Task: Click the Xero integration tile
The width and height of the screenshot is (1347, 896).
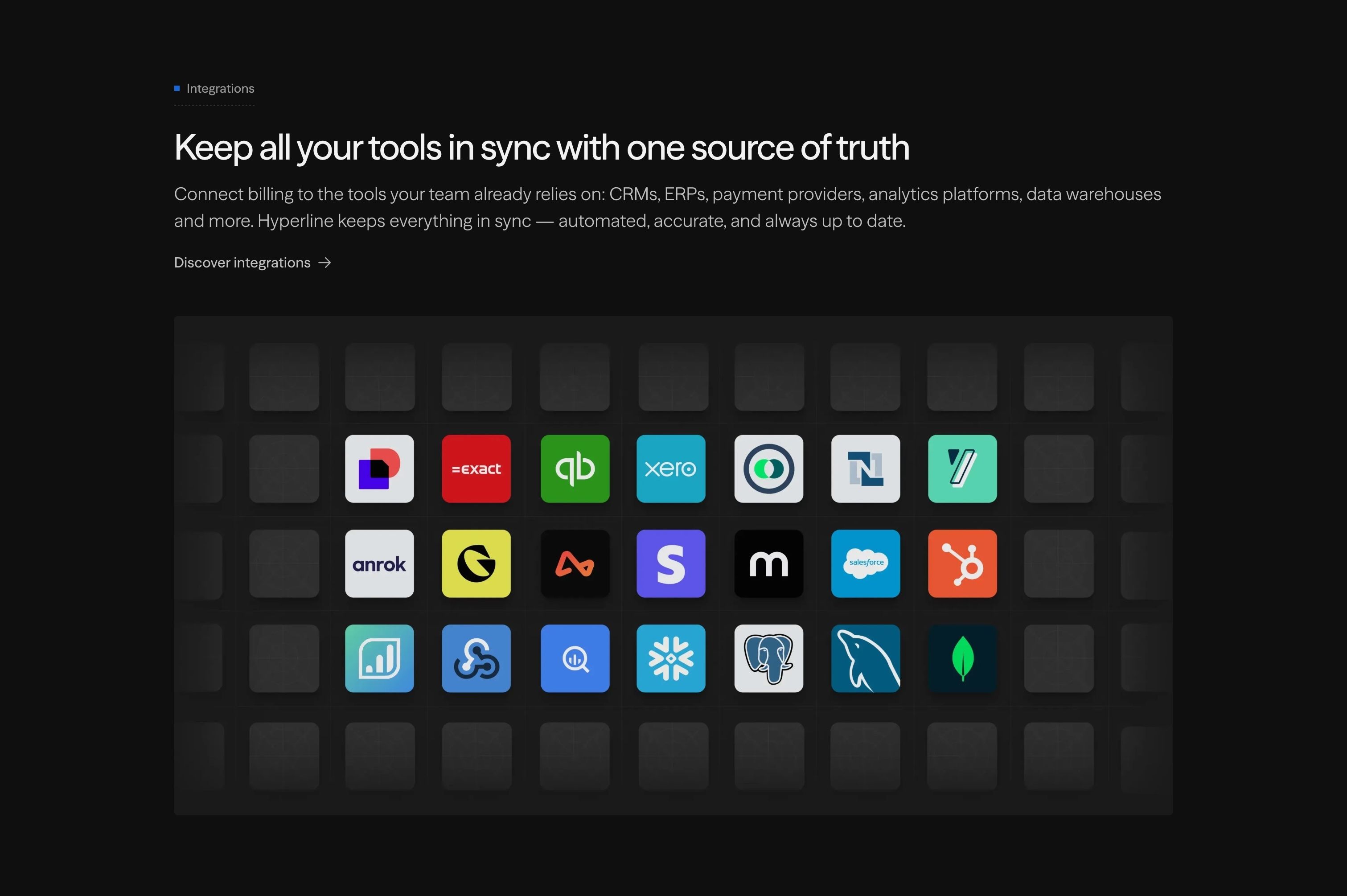Action: [x=671, y=469]
